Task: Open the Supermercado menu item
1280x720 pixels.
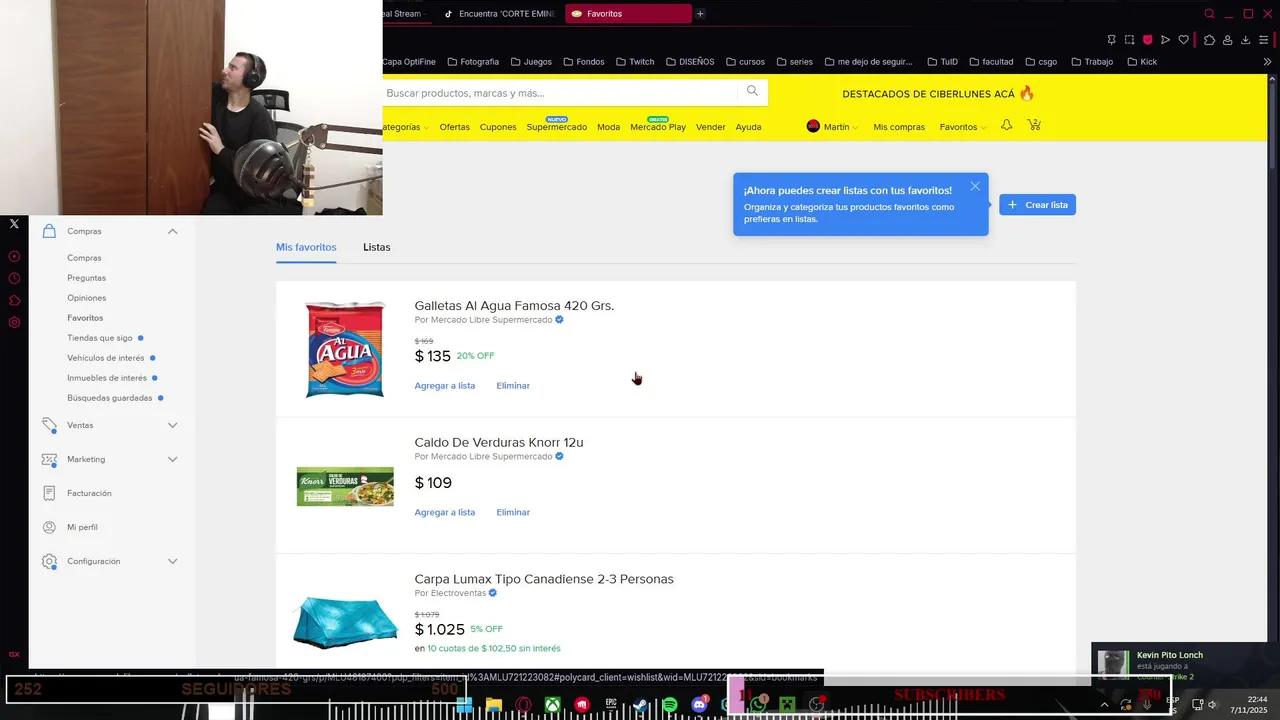Action: click(x=557, y=127)
